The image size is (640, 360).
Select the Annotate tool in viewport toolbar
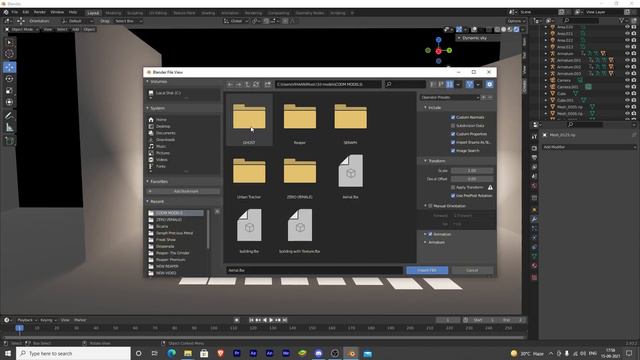coord(9,116)
